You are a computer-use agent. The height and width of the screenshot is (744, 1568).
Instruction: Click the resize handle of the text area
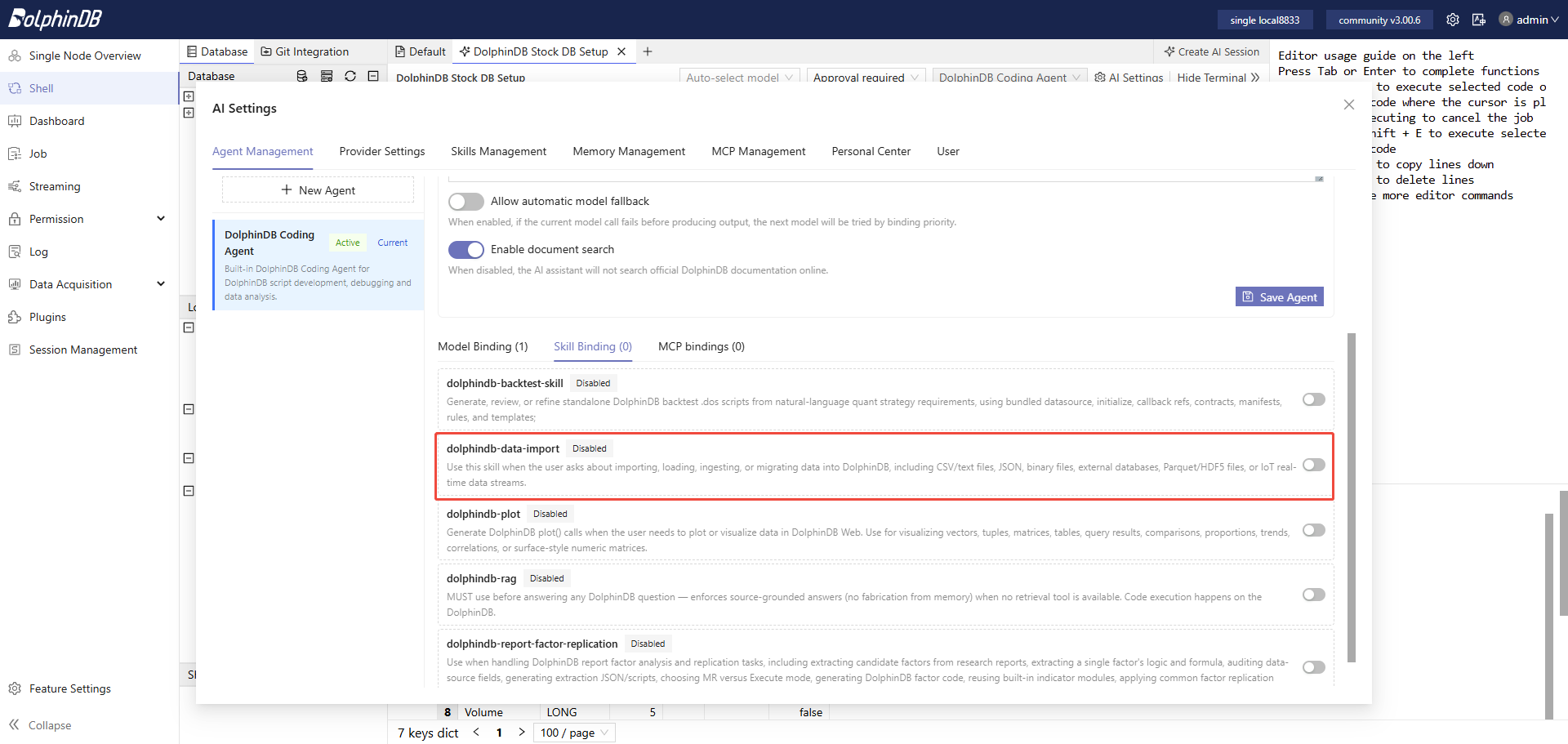pyautogui.click(x=1319, y=179)
